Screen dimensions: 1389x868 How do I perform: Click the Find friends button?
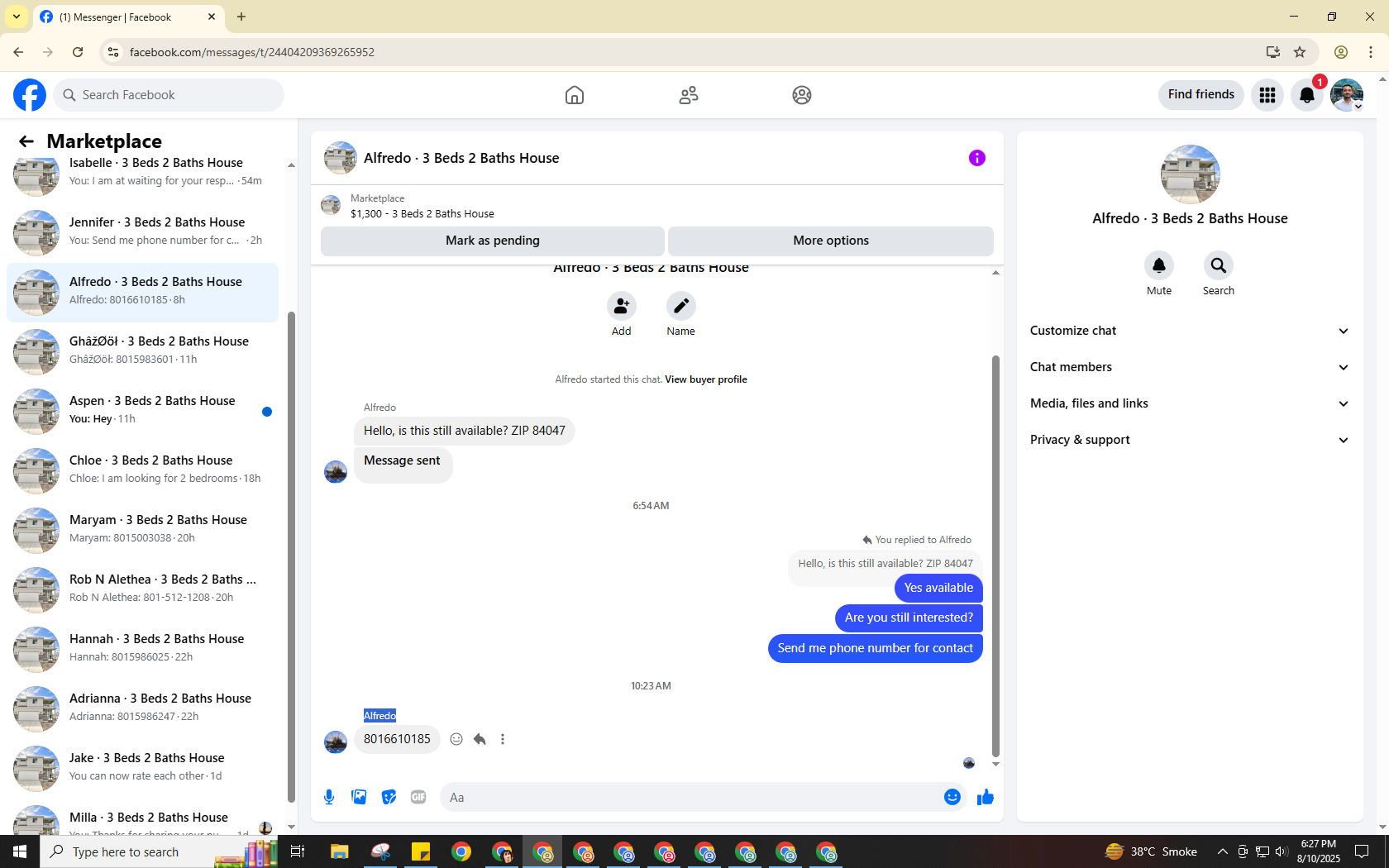click(x=1200, y=95)
